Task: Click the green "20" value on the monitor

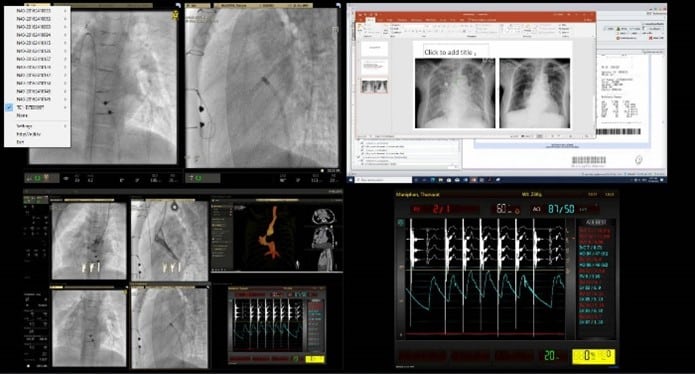Action: [550, 356]
